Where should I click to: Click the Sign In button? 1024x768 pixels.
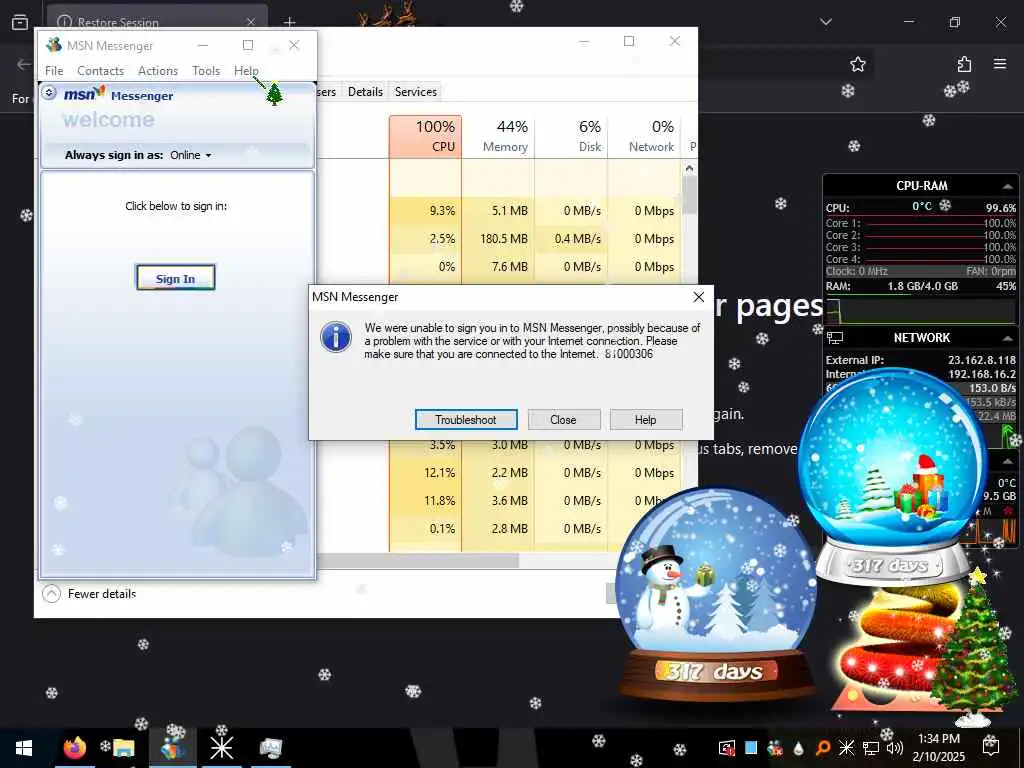pyautogui.click(x=176, y=278)
